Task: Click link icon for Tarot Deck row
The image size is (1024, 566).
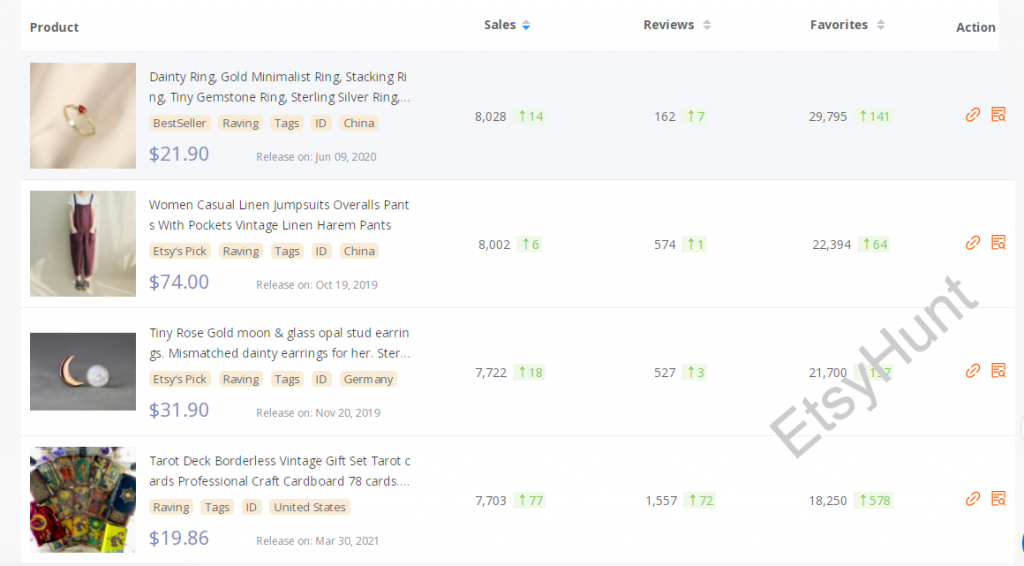Action: (x=972, y=499)
